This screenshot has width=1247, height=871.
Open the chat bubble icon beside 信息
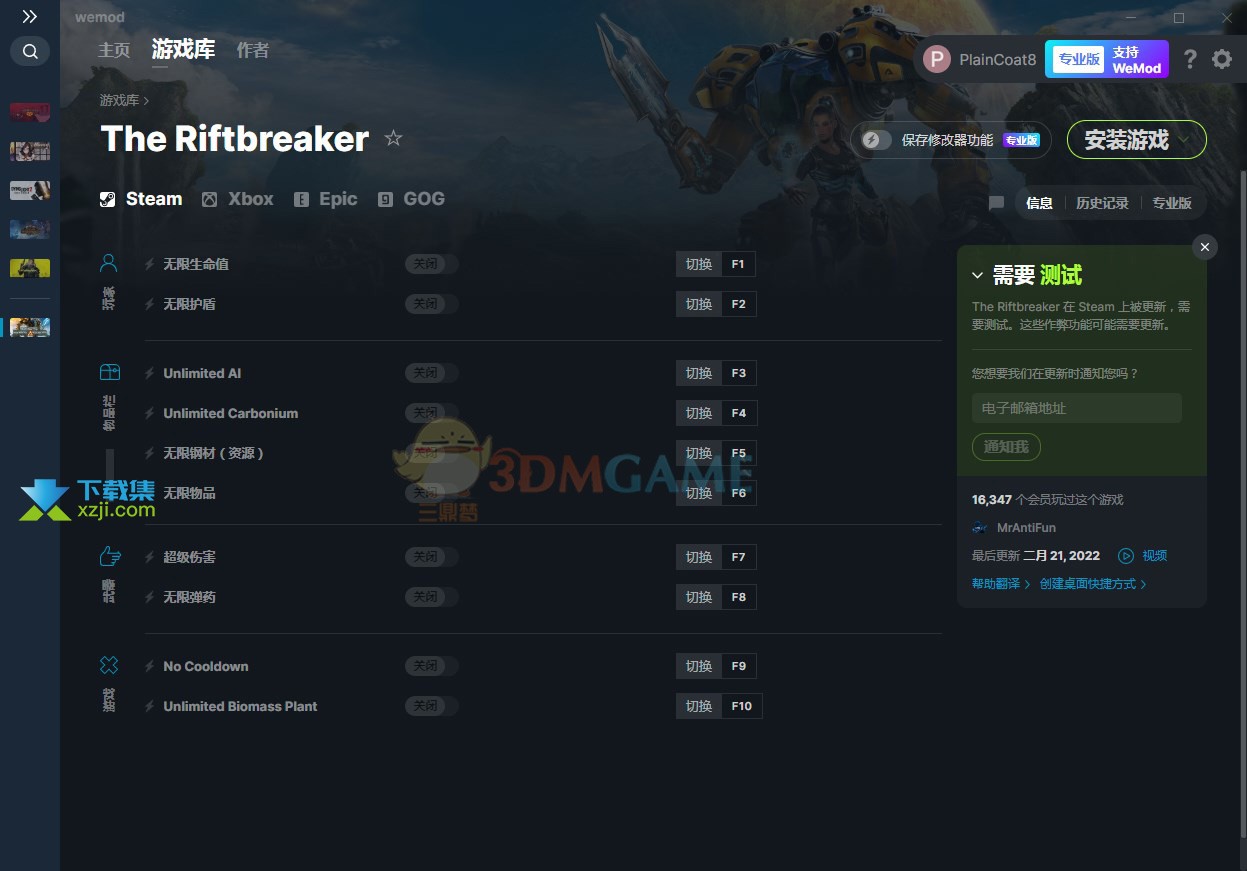tap(996, 203)
